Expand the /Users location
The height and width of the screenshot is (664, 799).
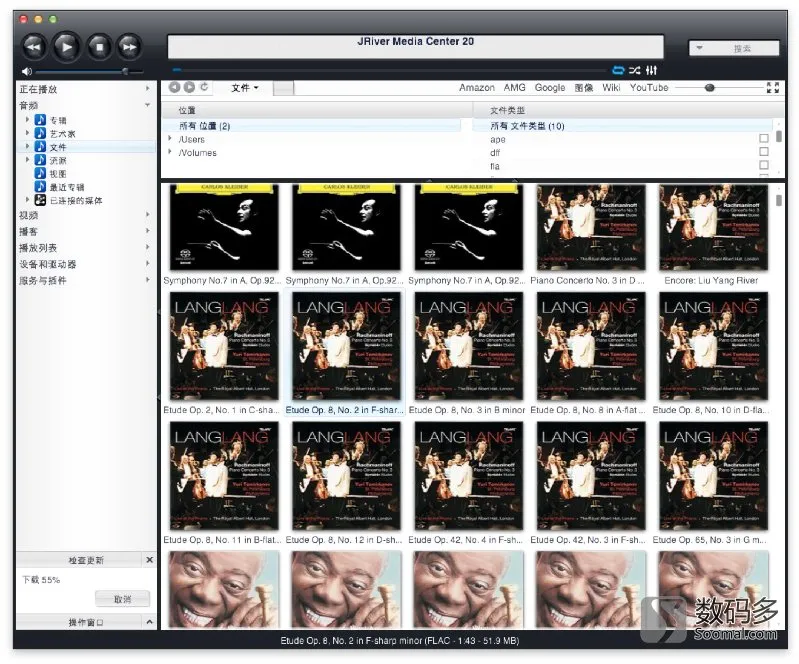click(170, 138)
